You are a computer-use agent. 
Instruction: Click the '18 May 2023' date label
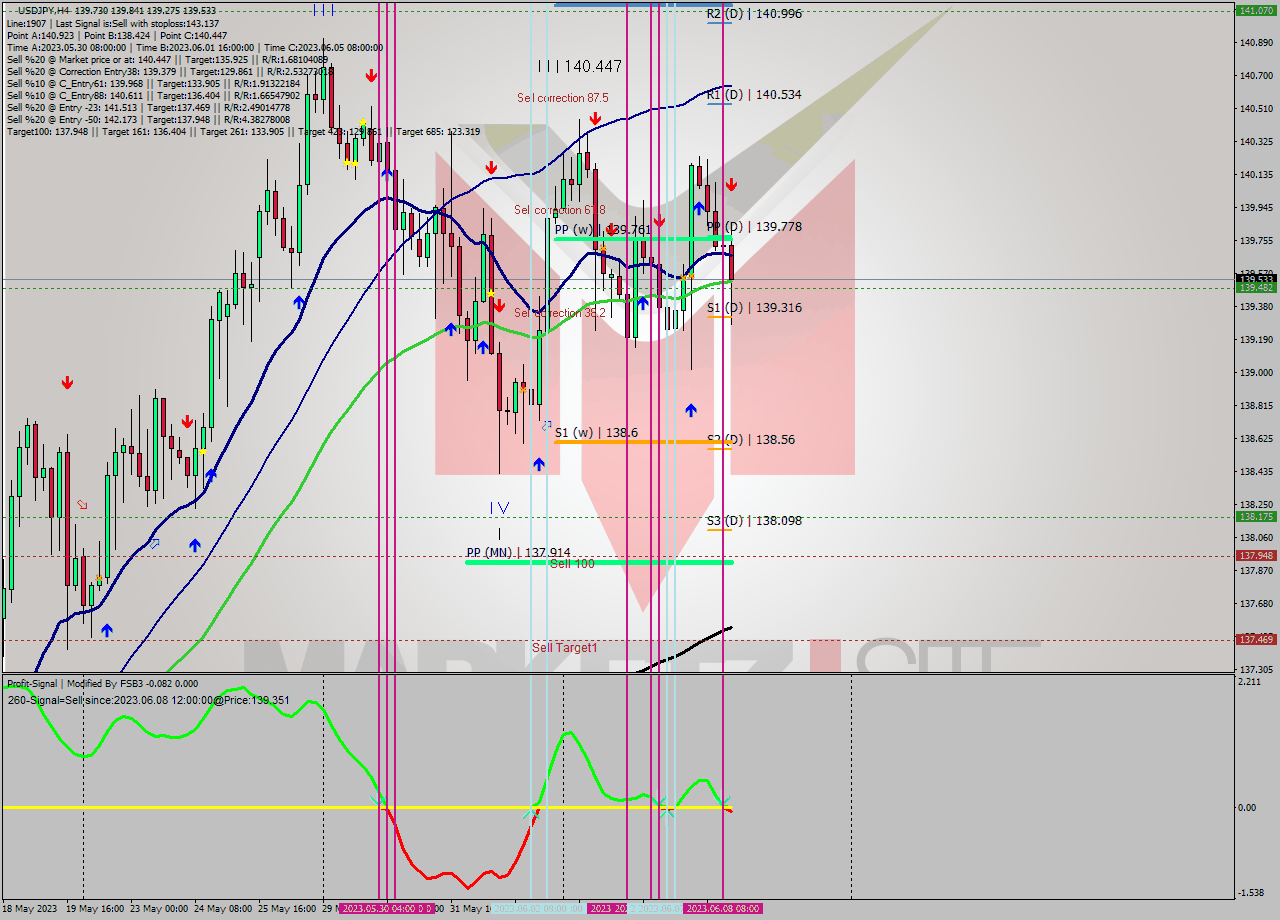(x=29, y=909)
